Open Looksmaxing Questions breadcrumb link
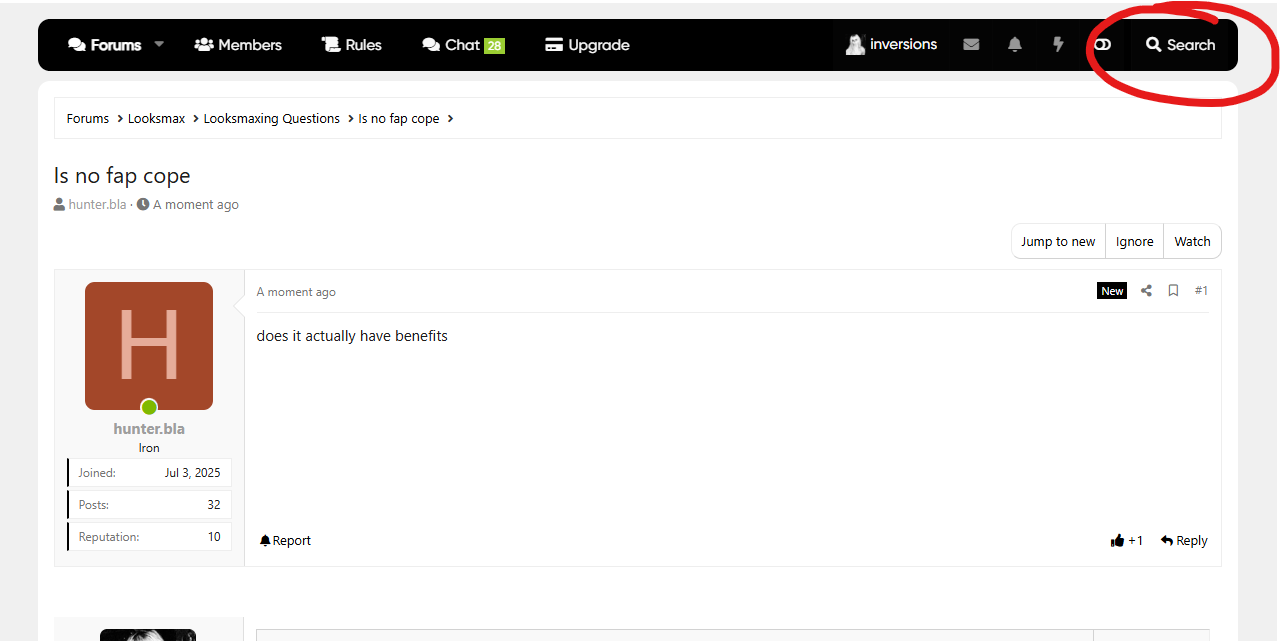The height and width of the screenshot is (641, 1280). coord(272,118)
